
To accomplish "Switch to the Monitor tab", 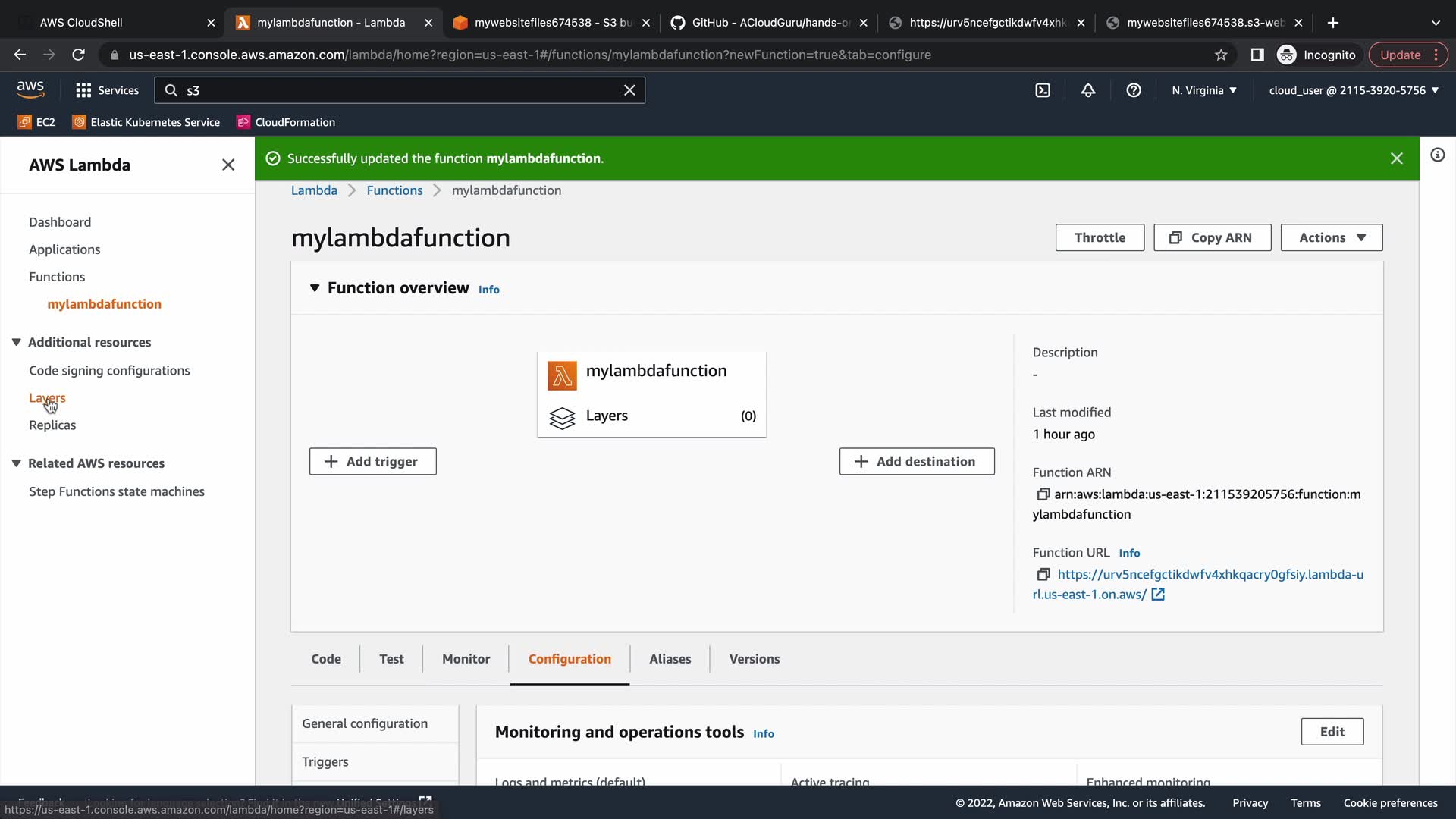I will 466,659.
